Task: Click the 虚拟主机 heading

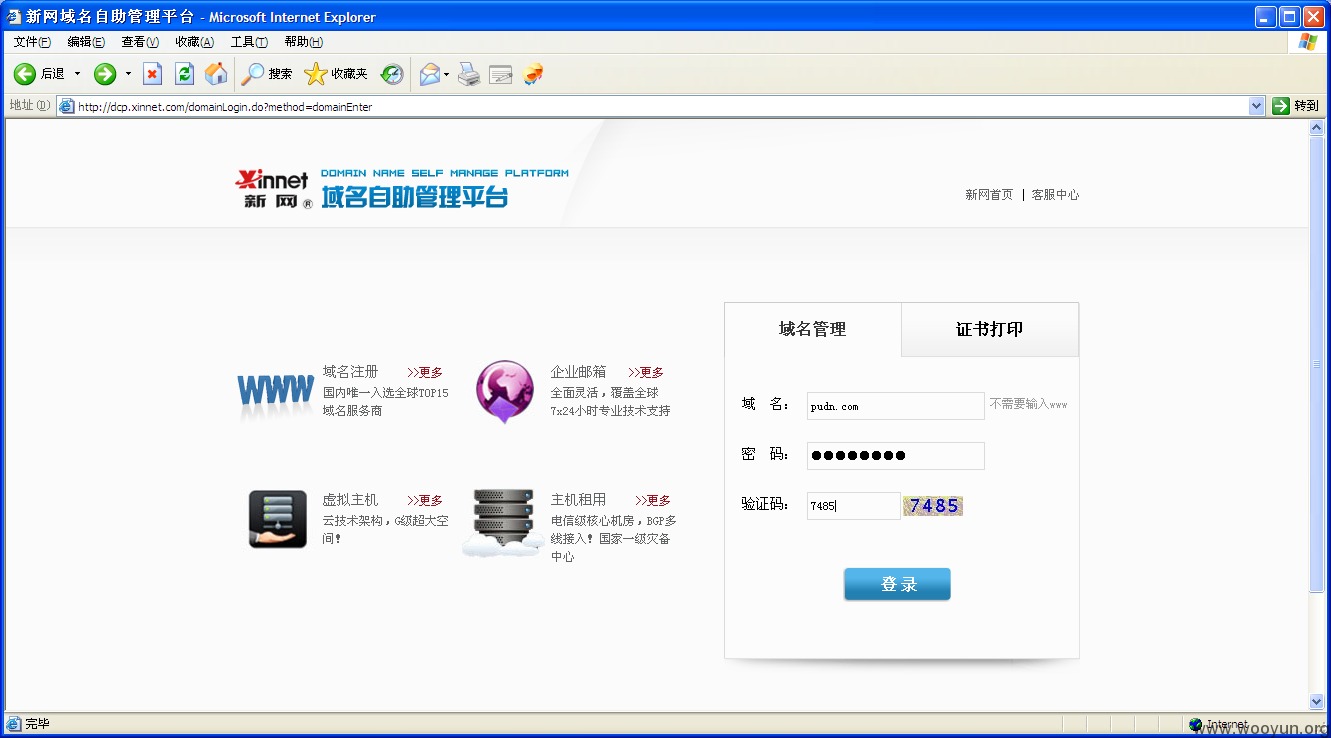Action: [350, 500]
